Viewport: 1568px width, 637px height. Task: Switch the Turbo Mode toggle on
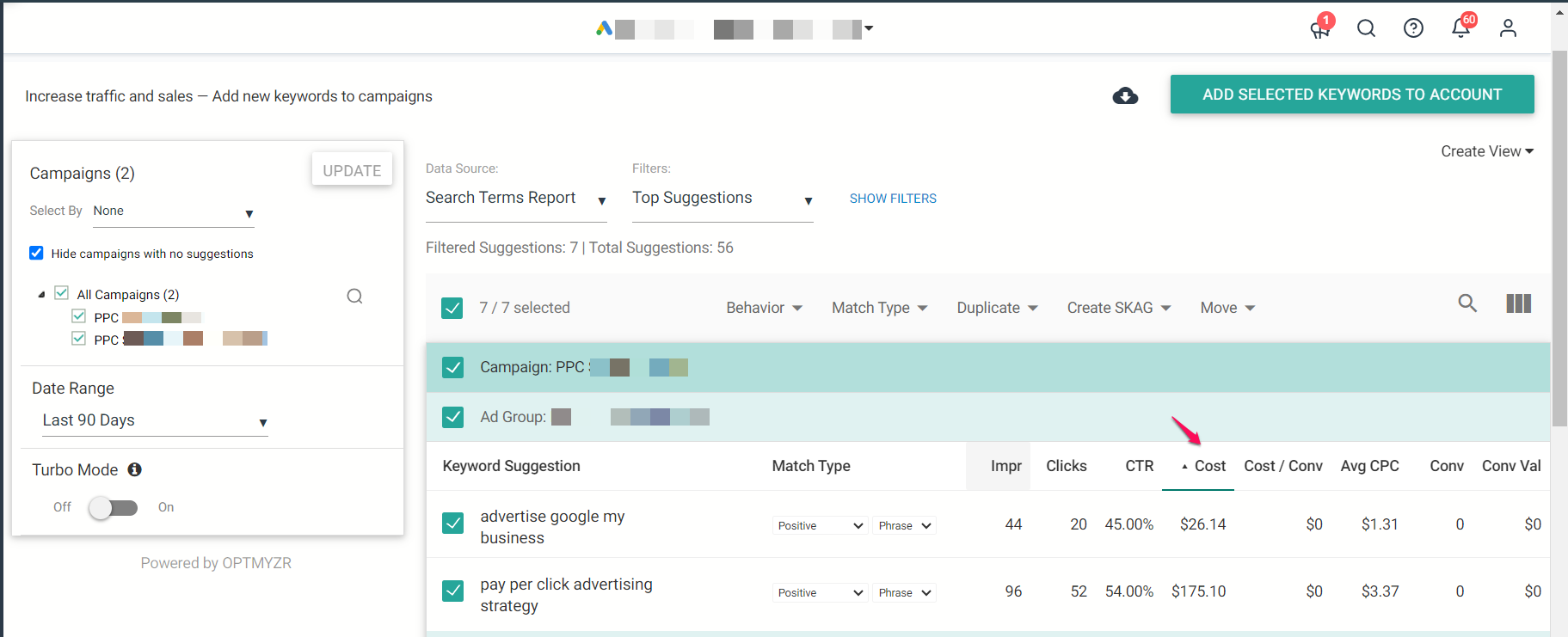pos(113,508)
